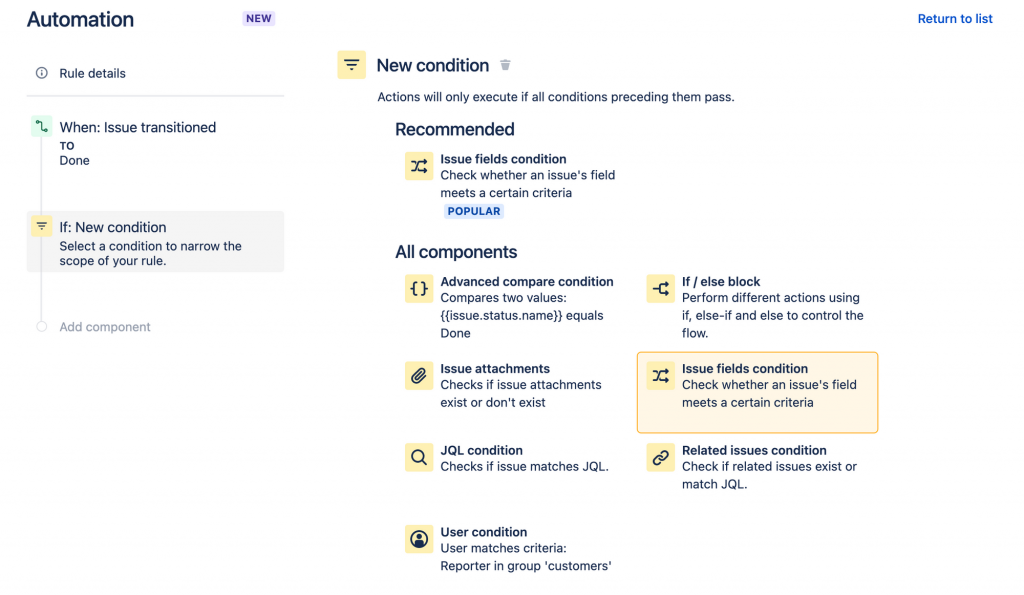Click the Rule details info icon
Viewport: 1024px width, 595px height.
point(41,73)
